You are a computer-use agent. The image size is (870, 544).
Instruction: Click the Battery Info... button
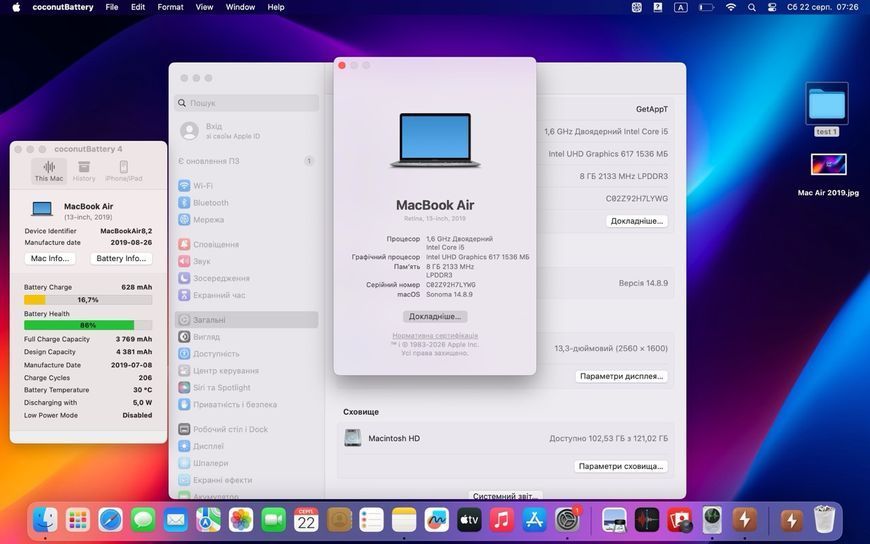(x=121, y=258)
